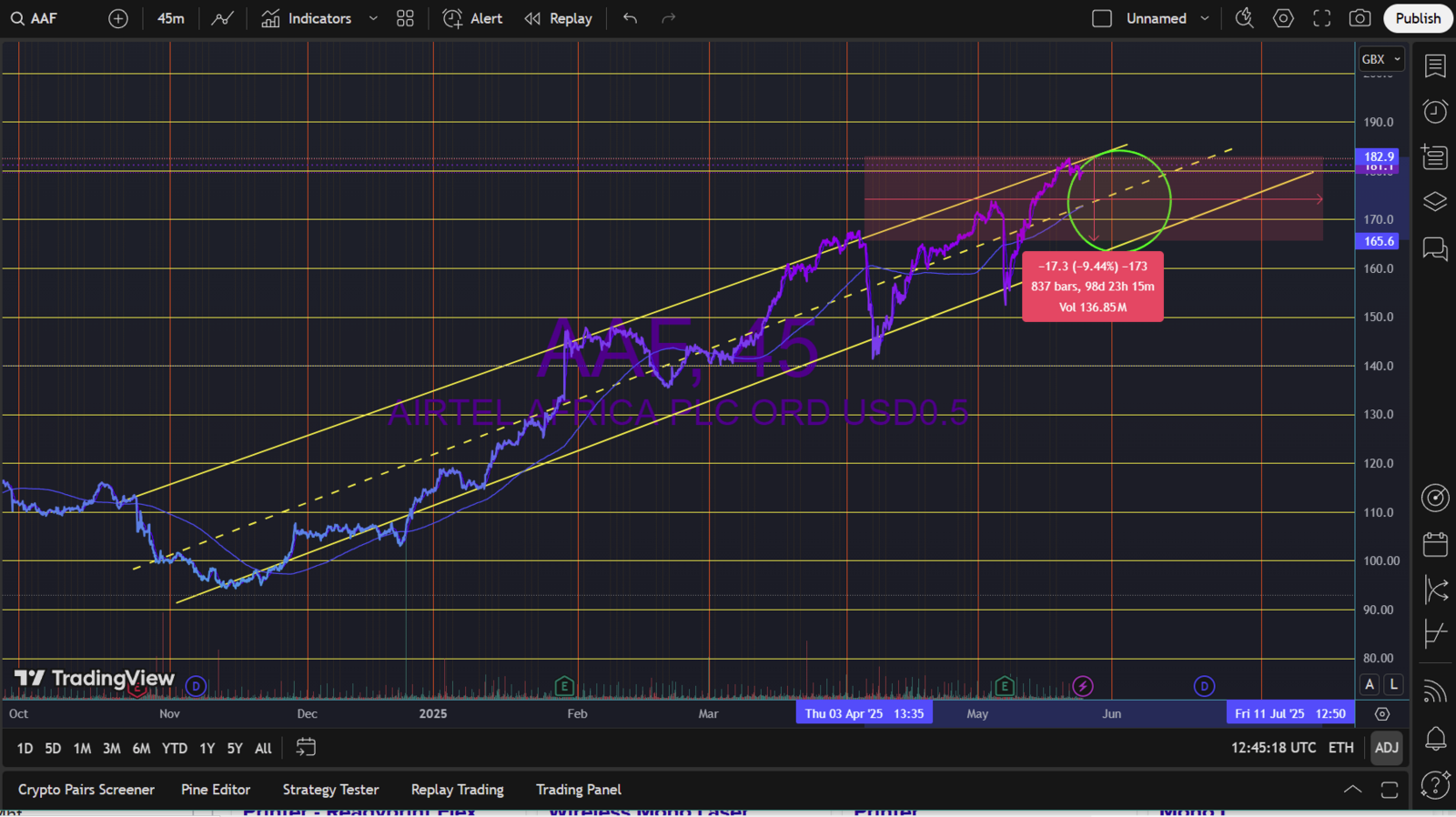
Task: Open the watchlist panel icon
Action: (1435, 66)
